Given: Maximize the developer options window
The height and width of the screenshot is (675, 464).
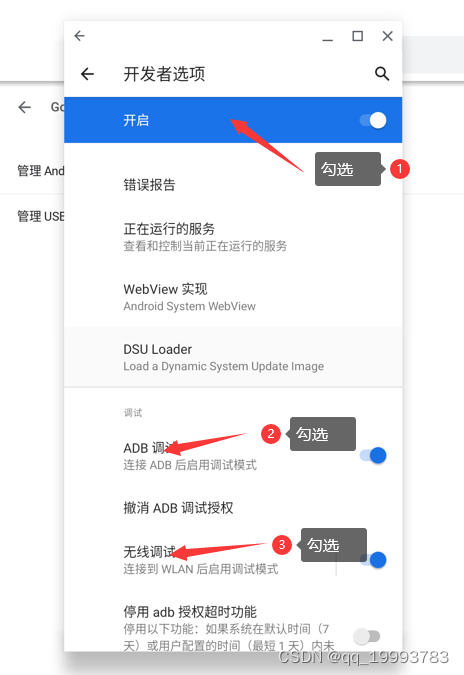Looking at the screenshot, I should coord(358,36).
